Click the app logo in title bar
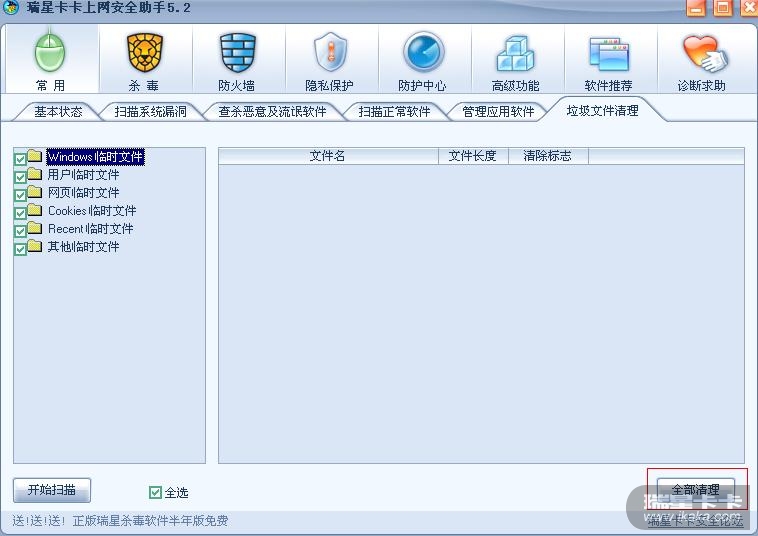The height and width of the screenshot is (536, 758). (x=11, y=7)
